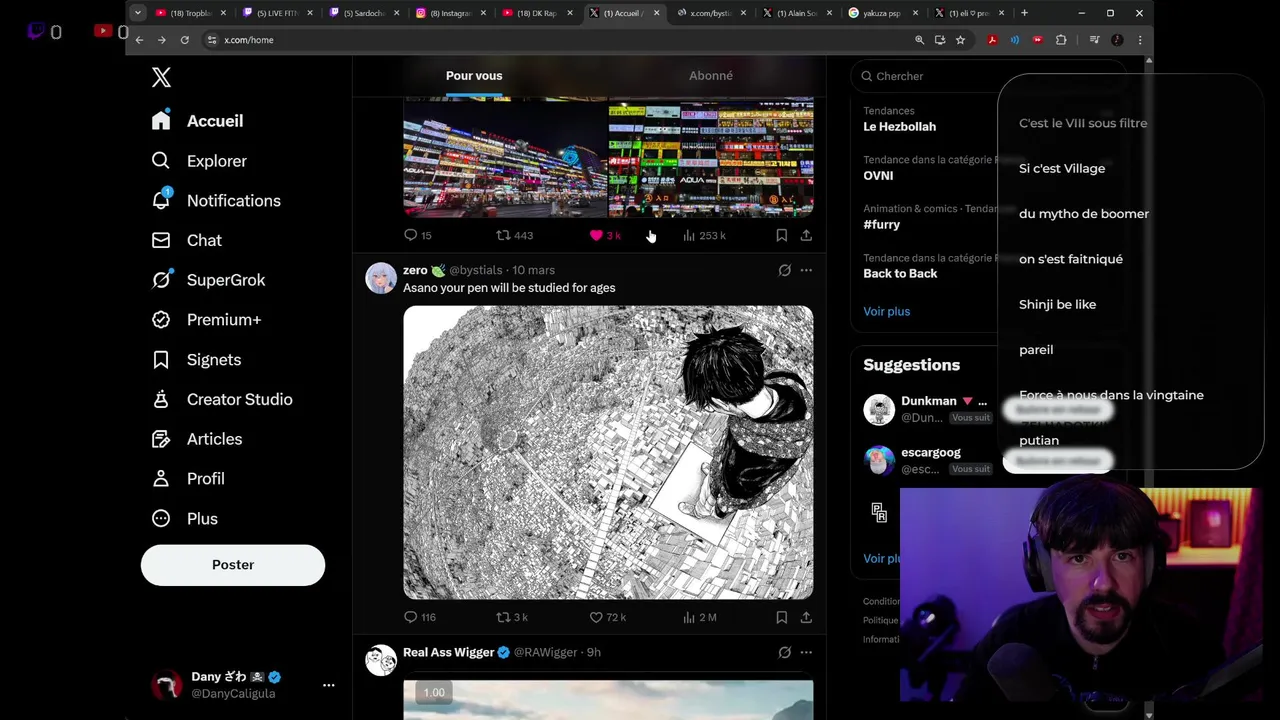Switch to the Instagram browser tab
The width and height of the screenshot is (1280, 720).
pos(450,13)
